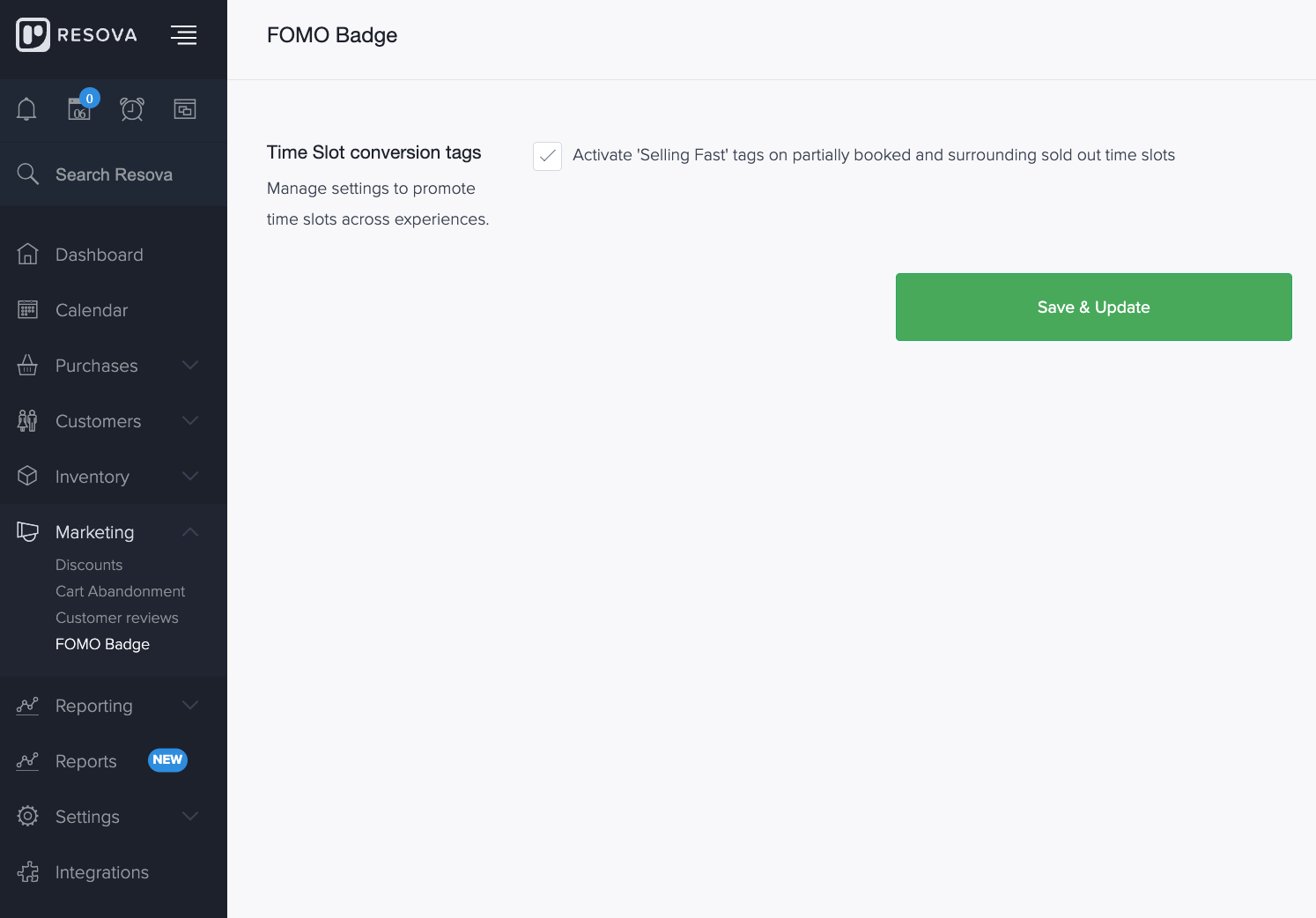
Task: Click the Search Resova field
Action: click(x=114, y=174)
